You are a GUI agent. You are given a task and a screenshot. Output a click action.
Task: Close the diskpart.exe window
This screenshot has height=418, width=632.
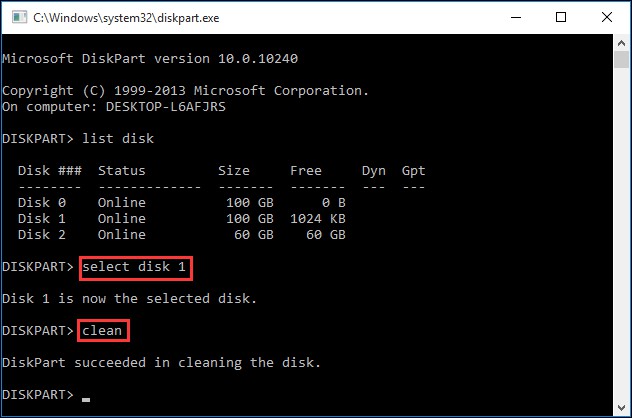pos(607,17)
